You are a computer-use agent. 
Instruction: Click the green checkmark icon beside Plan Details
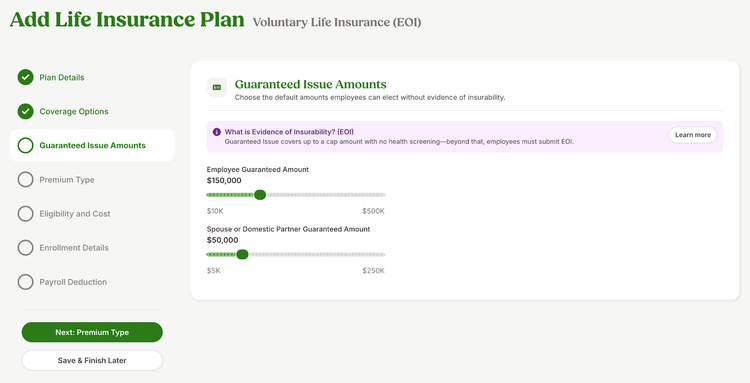pyautogui.click(x=25, y=77)
